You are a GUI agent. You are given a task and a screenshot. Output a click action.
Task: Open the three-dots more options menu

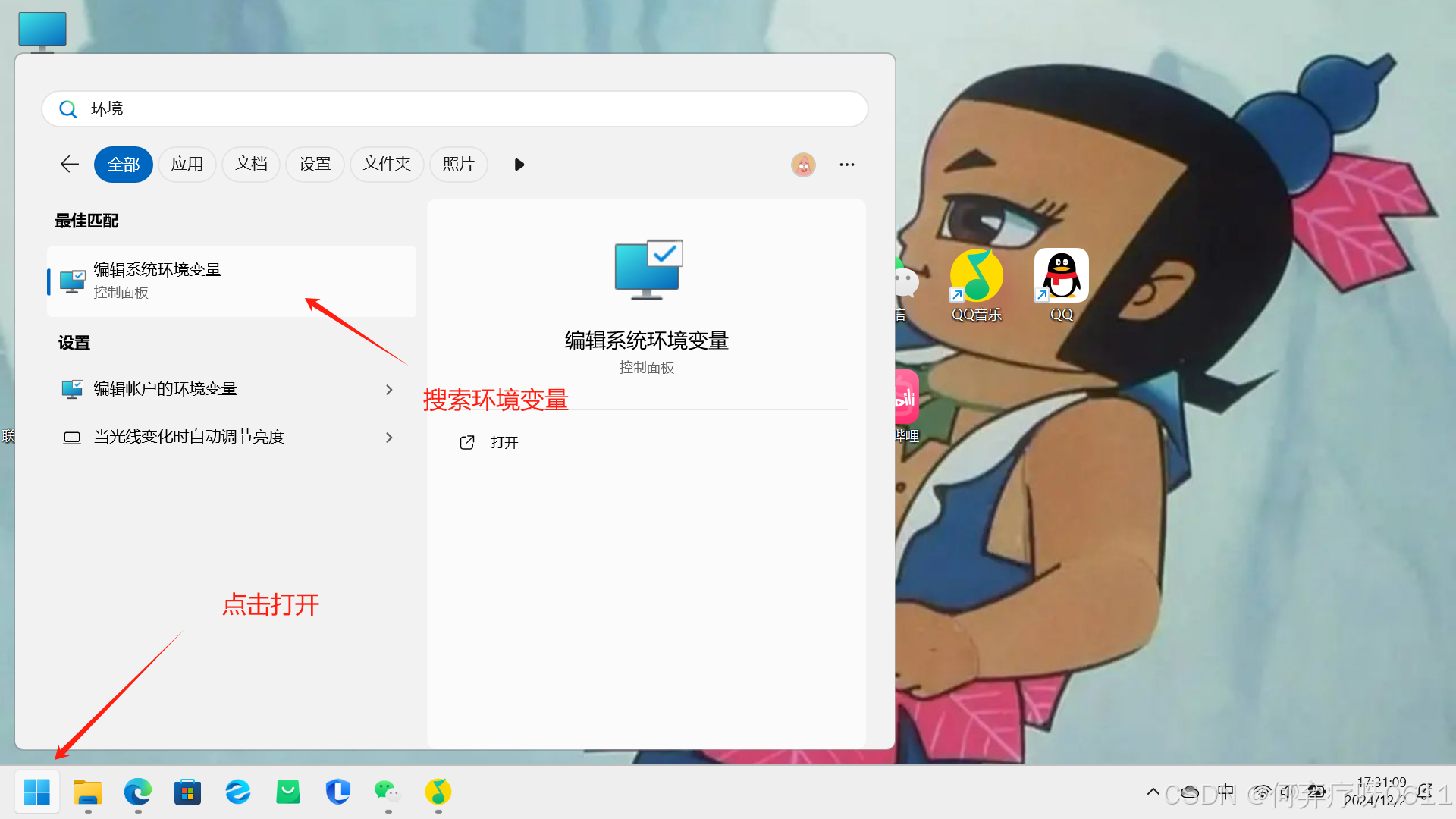(x=847, y=165)
